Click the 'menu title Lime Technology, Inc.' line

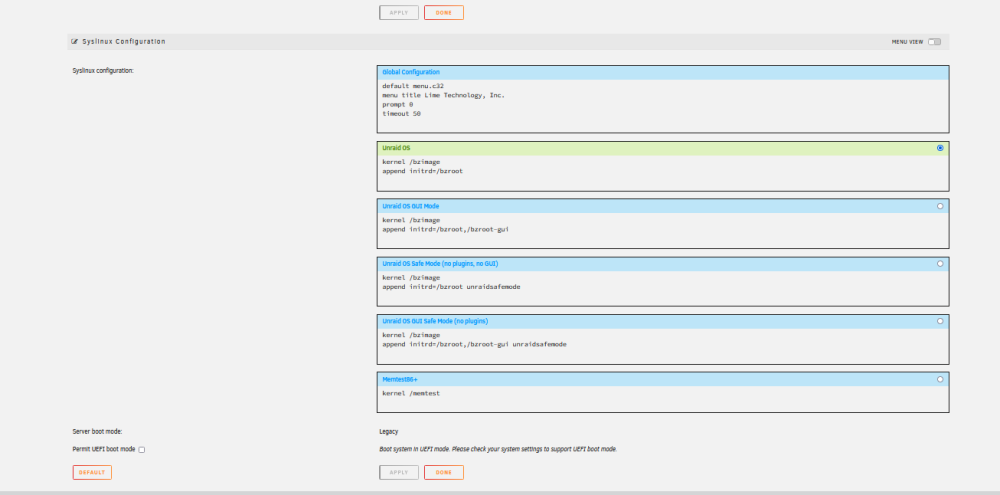(x=443, y=95)
